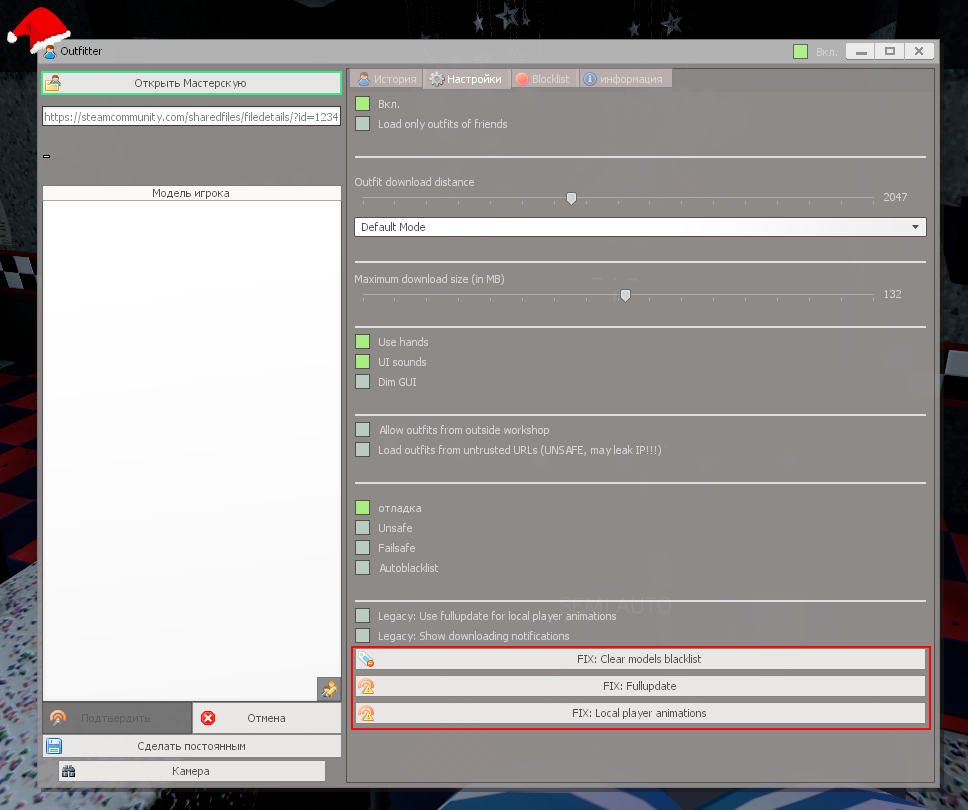
Task: Open the информация tab
Action: (x=625, y=79)
